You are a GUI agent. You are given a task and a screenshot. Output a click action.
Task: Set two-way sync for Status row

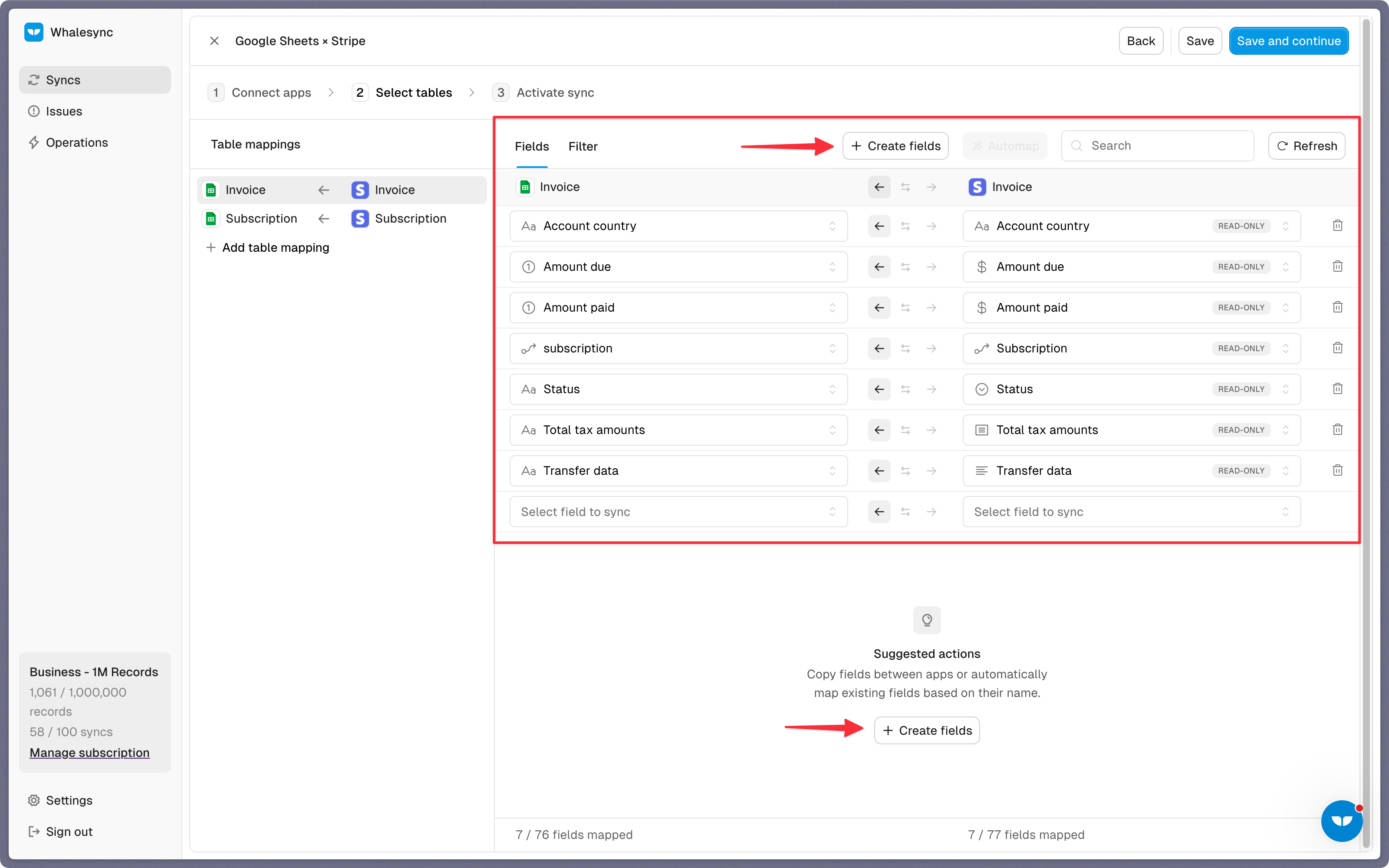click(905, 389)
